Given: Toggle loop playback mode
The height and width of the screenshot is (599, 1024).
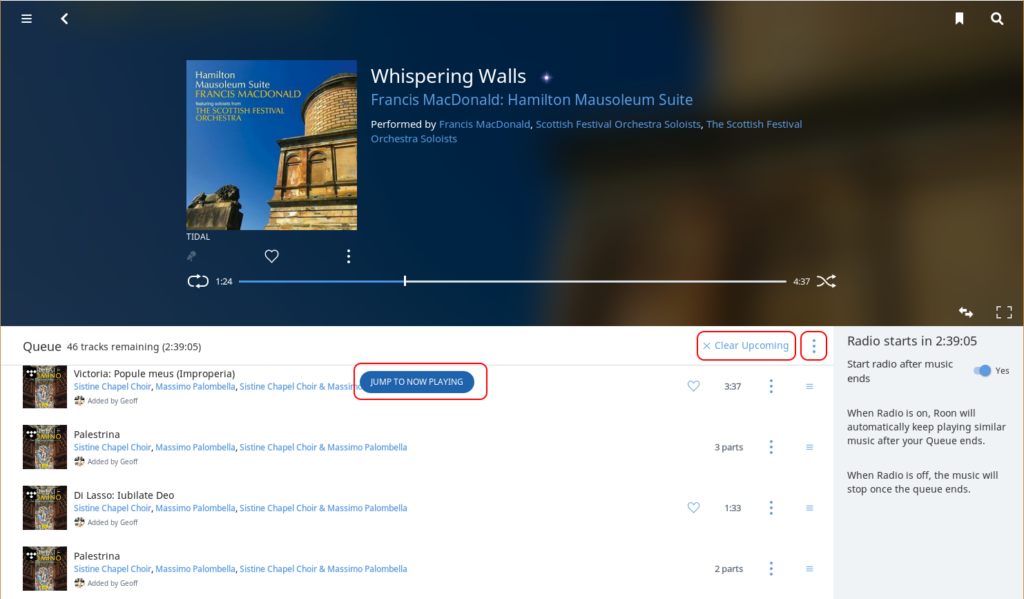Looking at the screenshot, I should (x=198, y=282).
